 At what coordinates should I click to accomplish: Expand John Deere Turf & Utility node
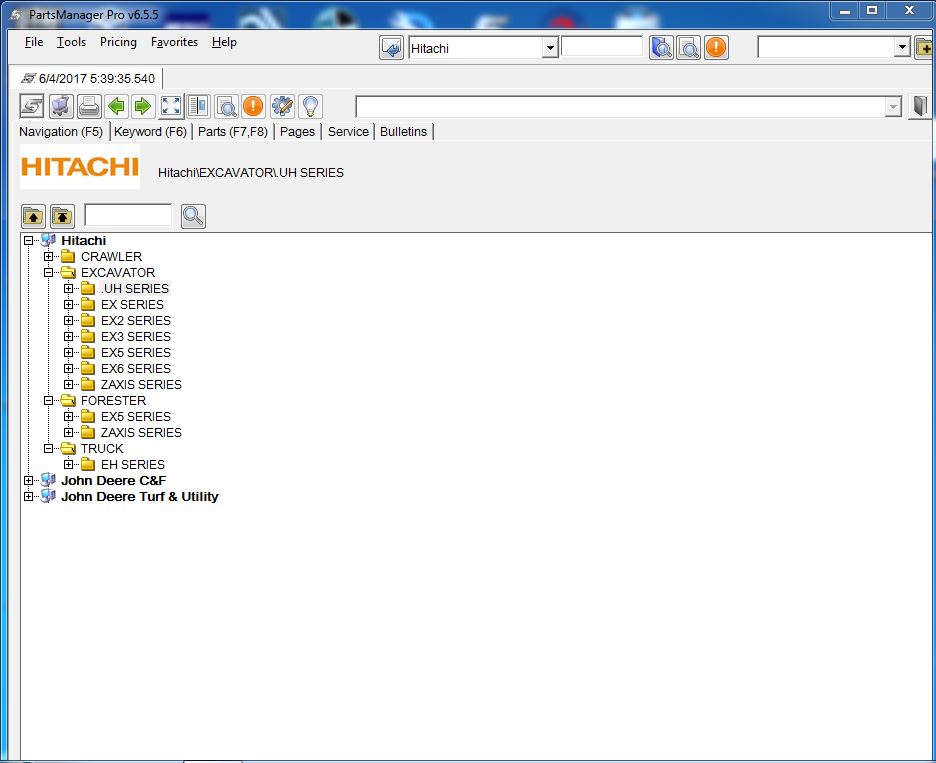pos(29,497)
